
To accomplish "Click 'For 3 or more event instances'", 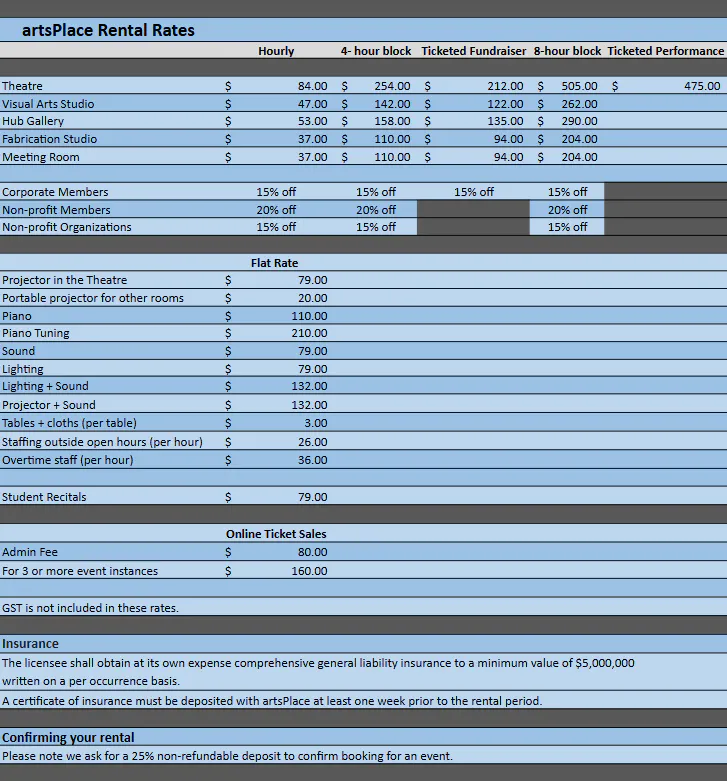I will (80, 571).
